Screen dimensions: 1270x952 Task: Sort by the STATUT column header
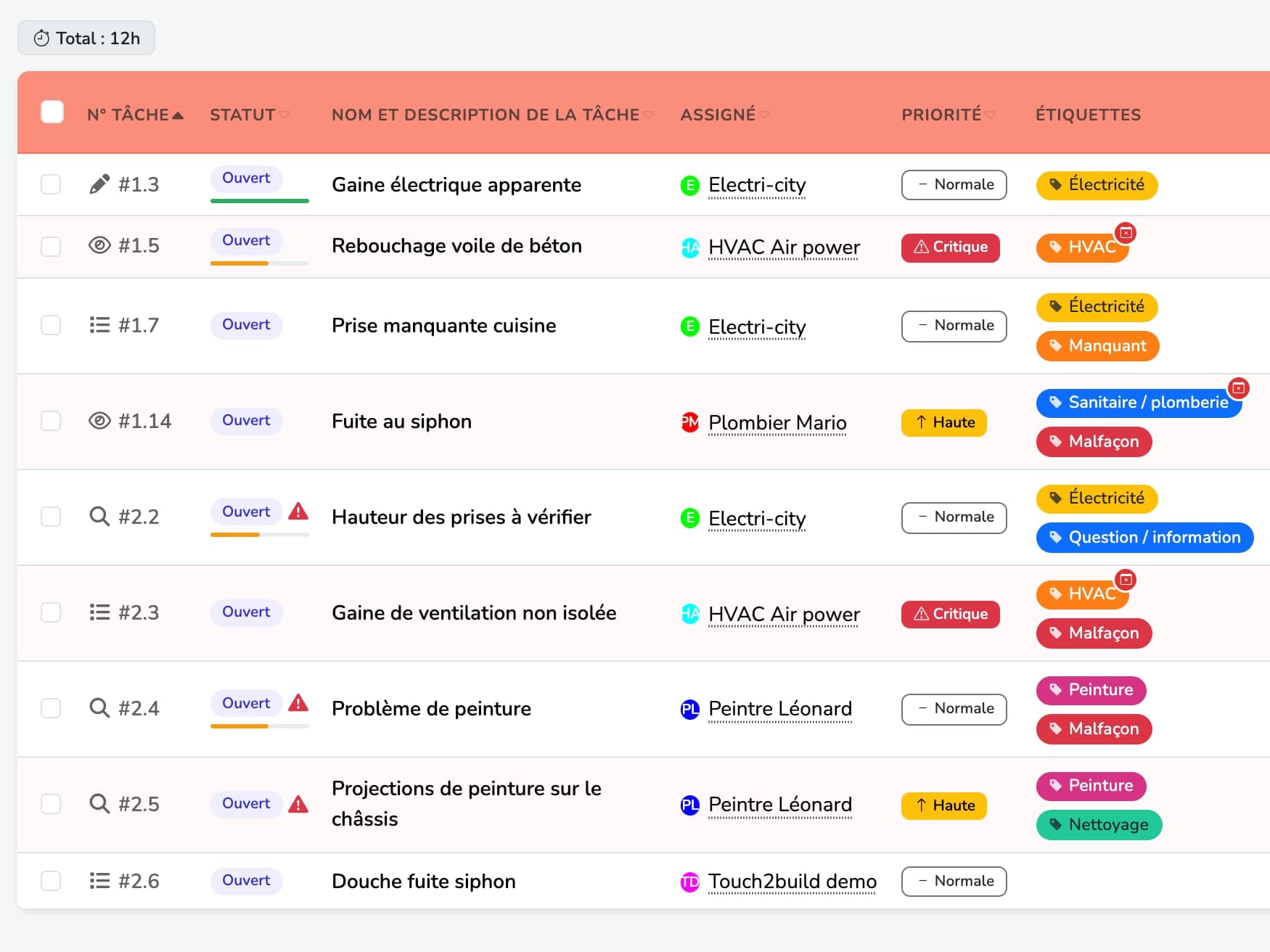(250, 115)
